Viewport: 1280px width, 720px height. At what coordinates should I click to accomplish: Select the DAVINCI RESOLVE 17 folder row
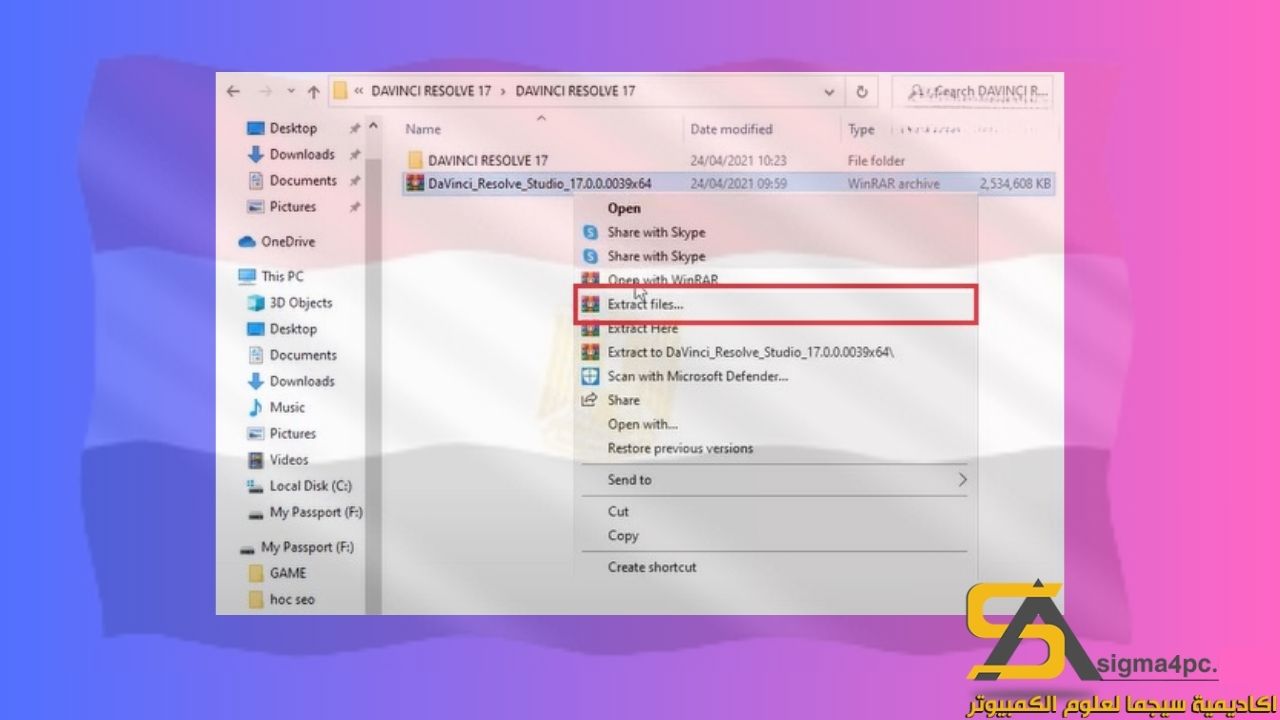point(728,160)
